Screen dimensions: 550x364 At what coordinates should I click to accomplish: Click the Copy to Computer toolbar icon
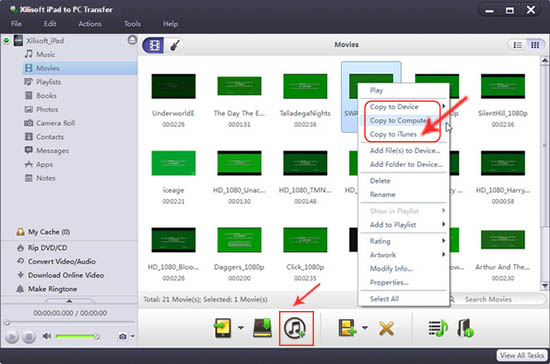pyautogui.click(x=262, y=328)
